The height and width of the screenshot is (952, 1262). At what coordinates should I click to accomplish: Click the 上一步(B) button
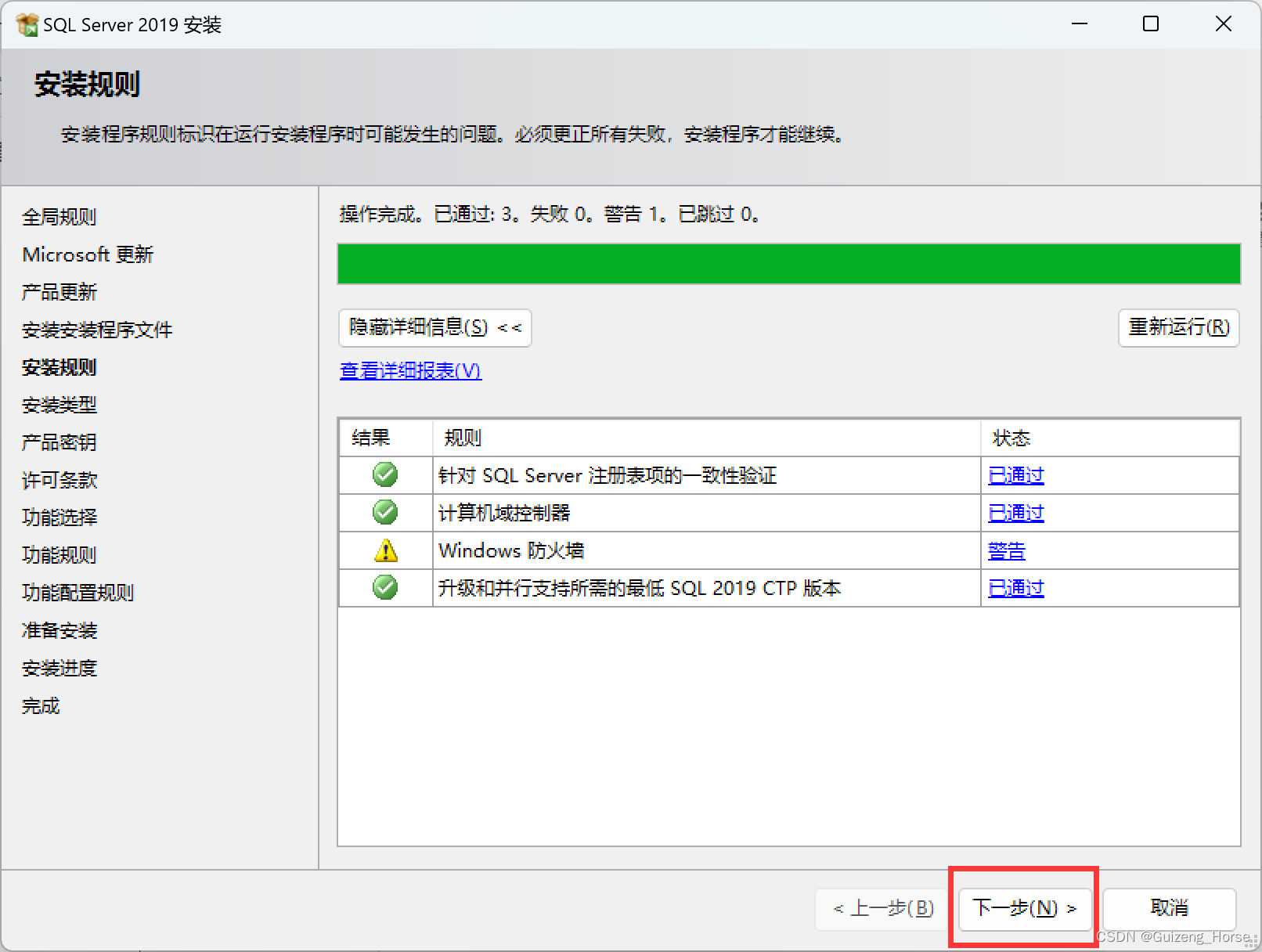pos(884,908)
